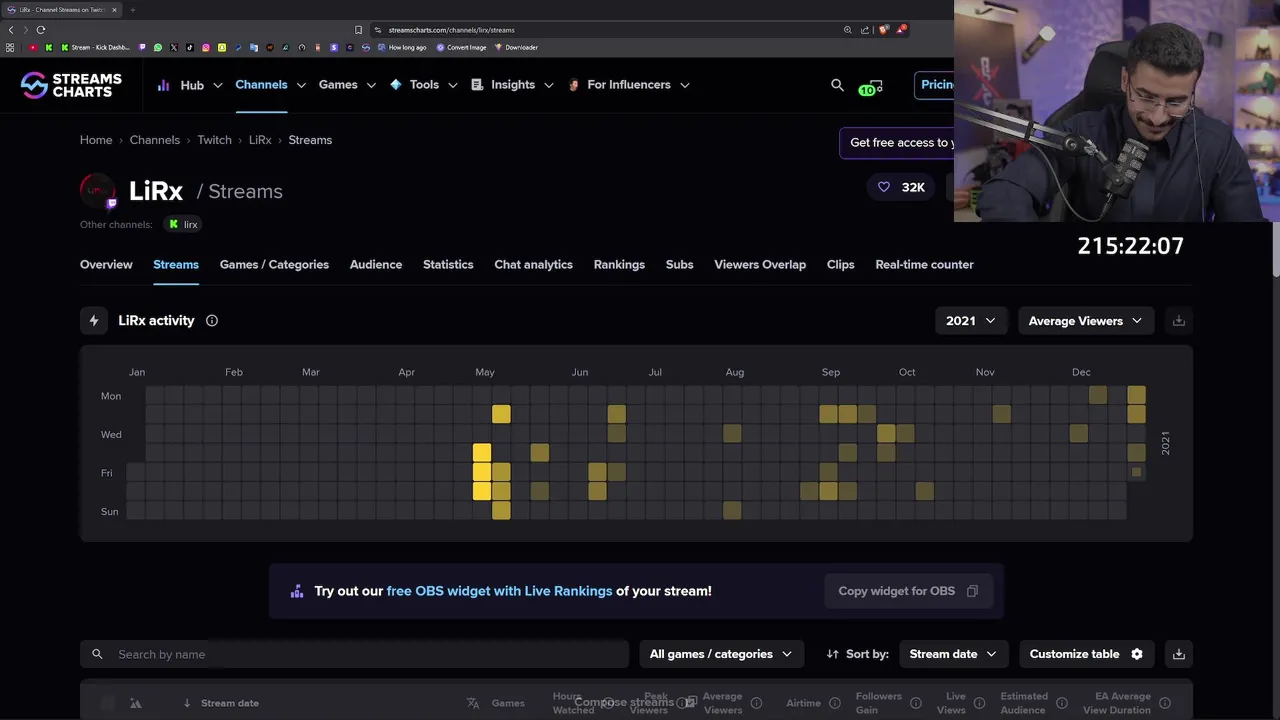Click the info icon next to Live Views column
This screenshot has width=1280, height=720.
(979, 703)
